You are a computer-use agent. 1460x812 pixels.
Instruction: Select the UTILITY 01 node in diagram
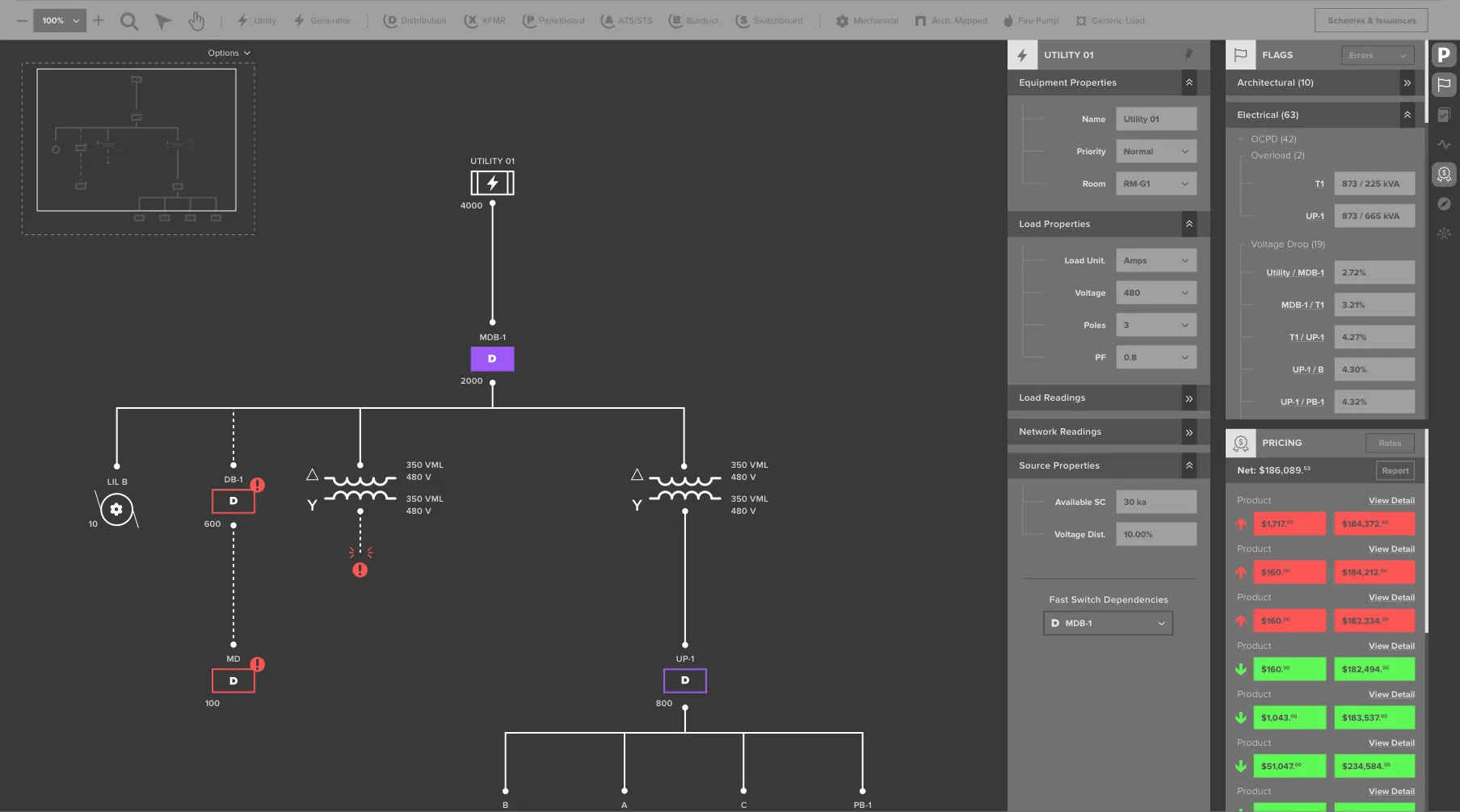point(492,183)
